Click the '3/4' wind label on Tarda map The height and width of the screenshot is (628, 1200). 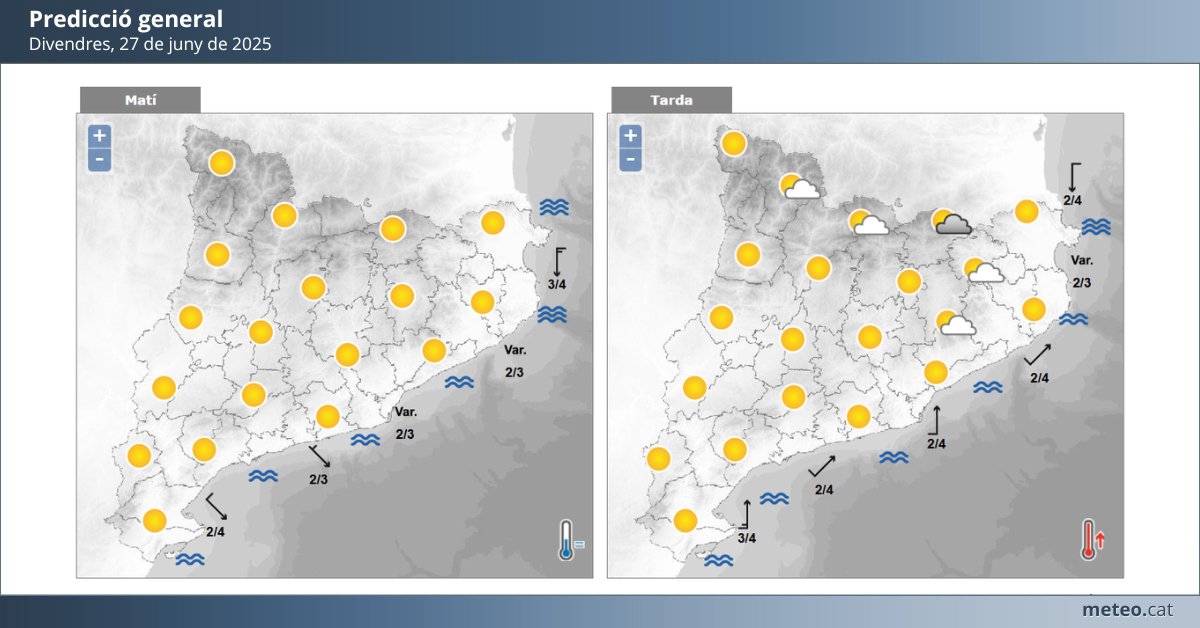pyautogui.click(x=747, y=538)
